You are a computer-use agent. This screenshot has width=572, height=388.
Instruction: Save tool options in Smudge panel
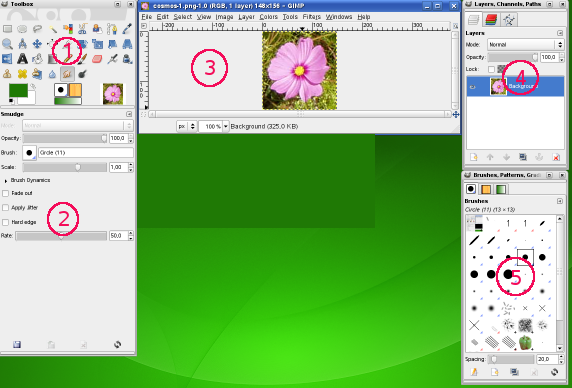[x=17, y=345]
